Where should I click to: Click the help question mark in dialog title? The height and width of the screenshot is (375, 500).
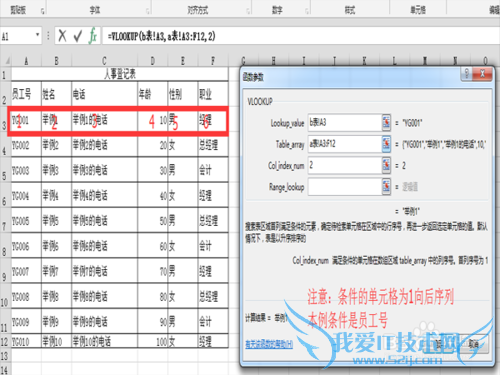[467, 74]
